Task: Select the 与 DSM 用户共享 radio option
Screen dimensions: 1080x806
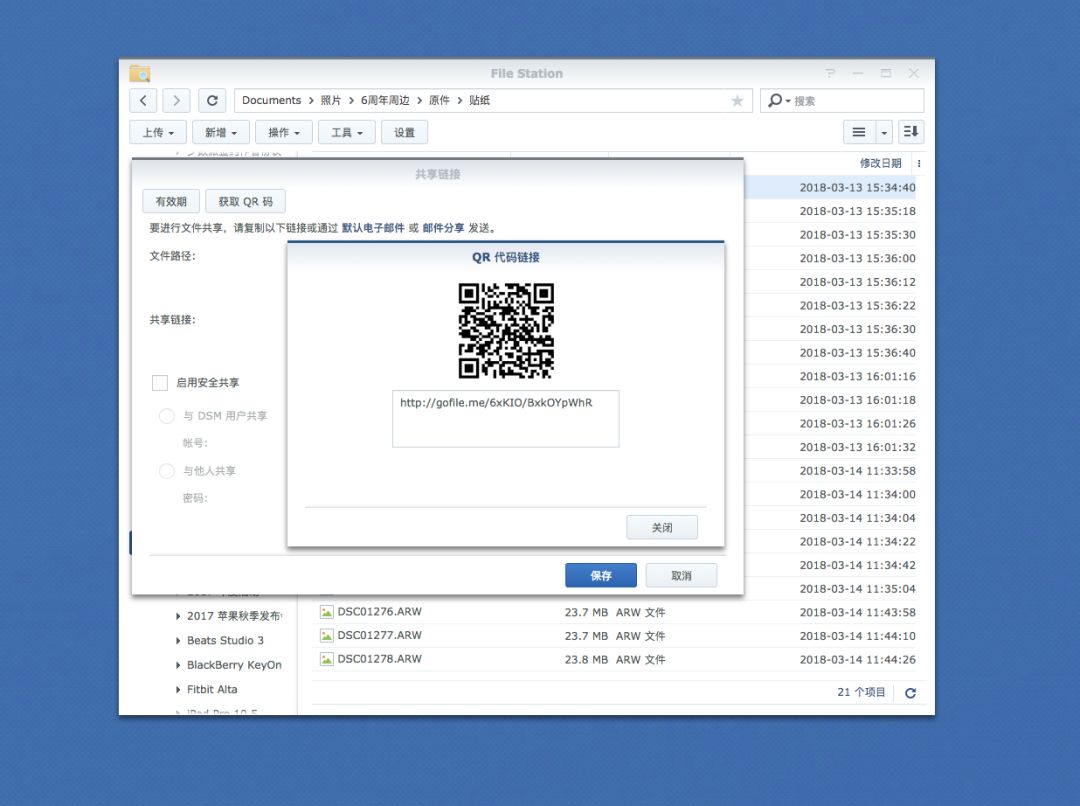Action: tap(167, 416)
